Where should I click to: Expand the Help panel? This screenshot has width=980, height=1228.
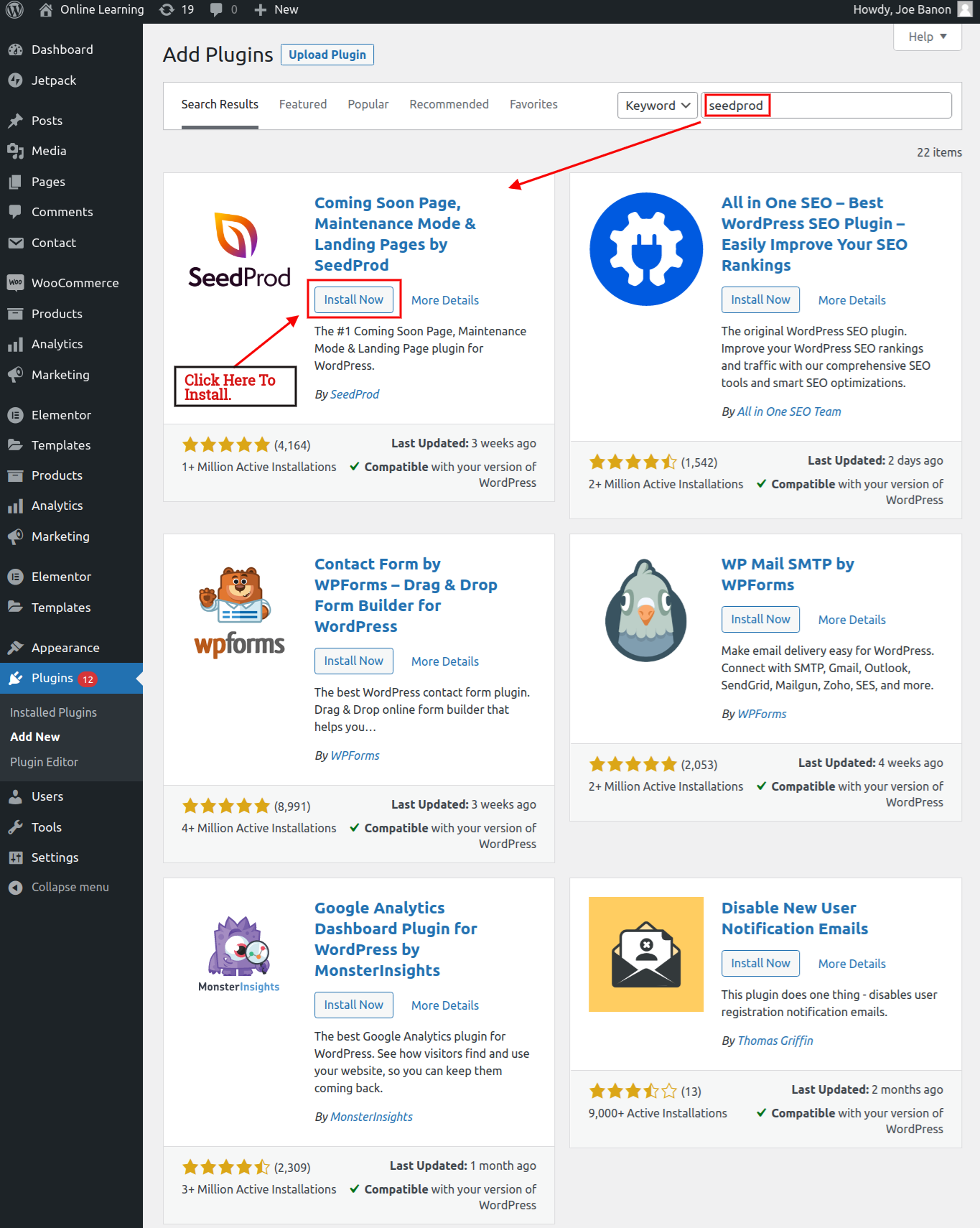tap(927, 37)
